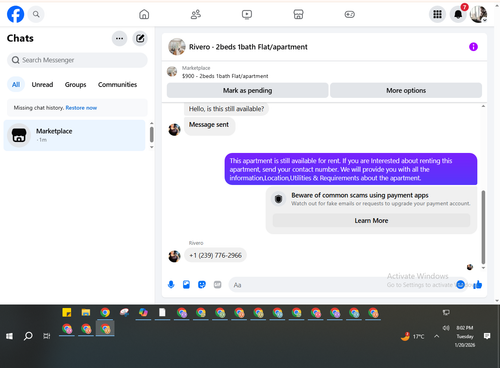Click the More options button
This screenshot has width=500, height=368.
click(x=406, y=90)
